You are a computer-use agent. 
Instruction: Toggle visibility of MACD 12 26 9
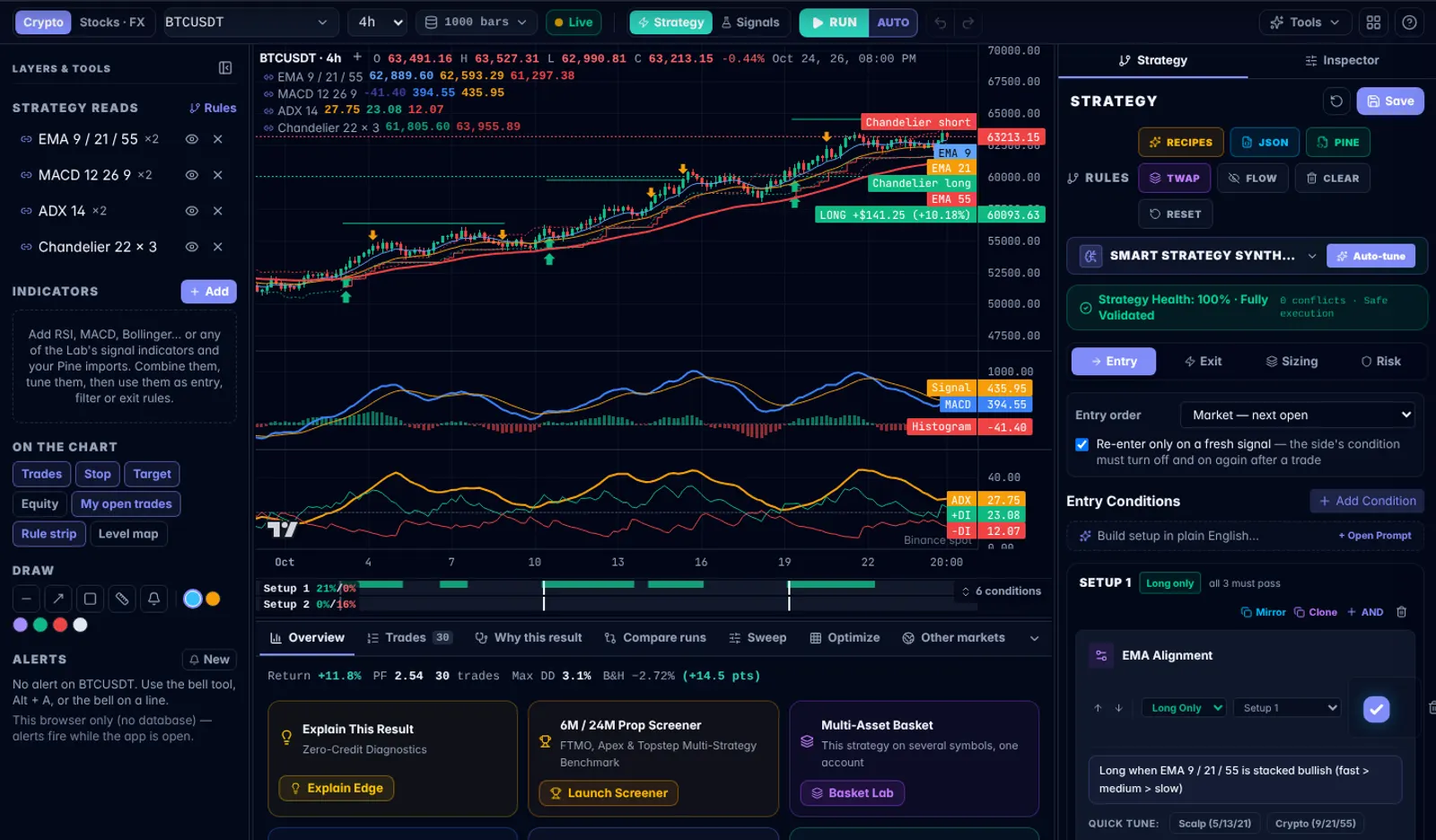pos(191,175)
